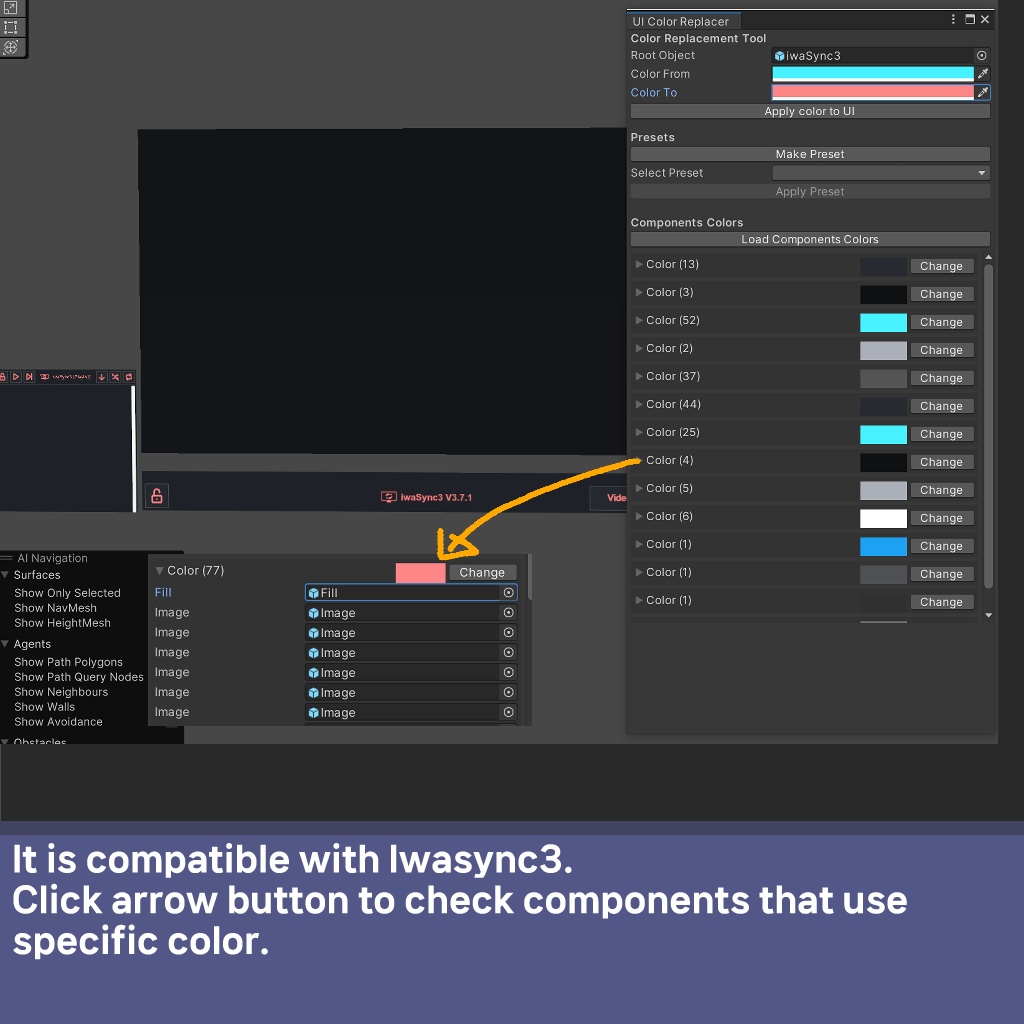The height and width of the screenshot is (1024, 1024).
Task: Click the Color To pink swatch
Action: [x=870, y=92]
